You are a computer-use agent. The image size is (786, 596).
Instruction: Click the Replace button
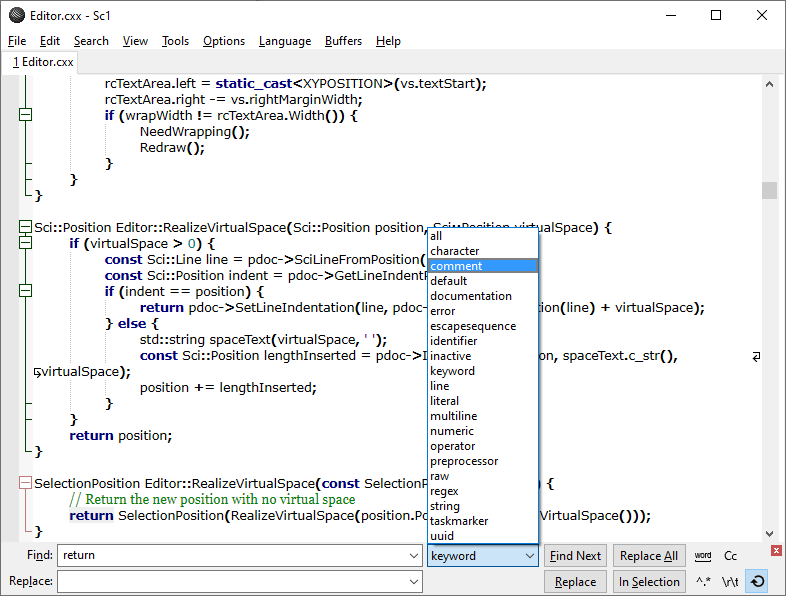(x=575, y=581)
